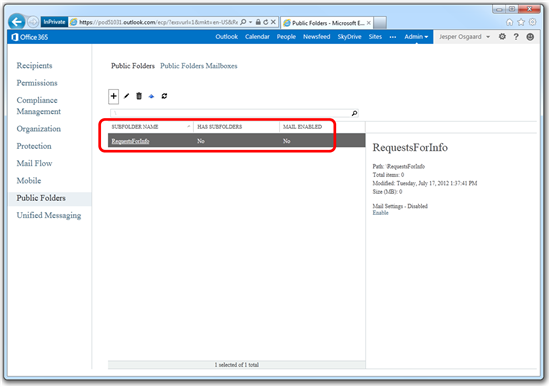Click the ellipsis more menu item
This screenshot has width=550, height=387.
coord(393,37)
